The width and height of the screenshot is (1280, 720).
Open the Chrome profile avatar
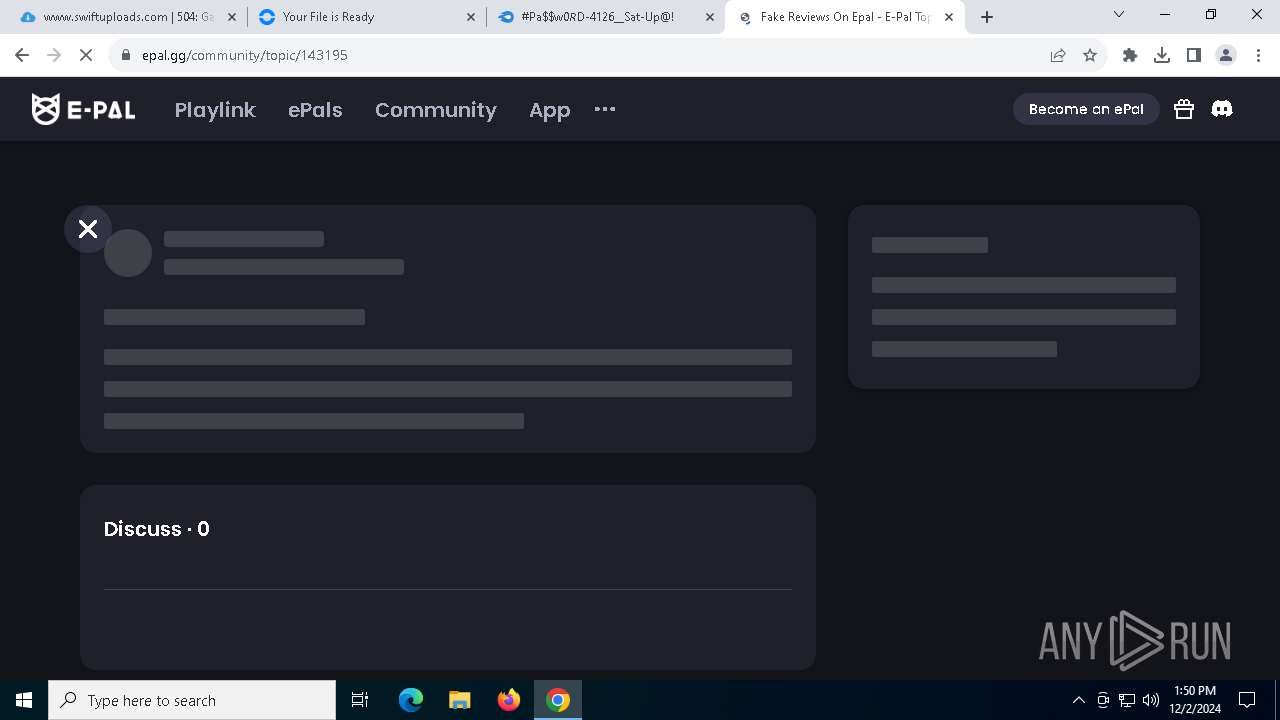(1226, 55)
